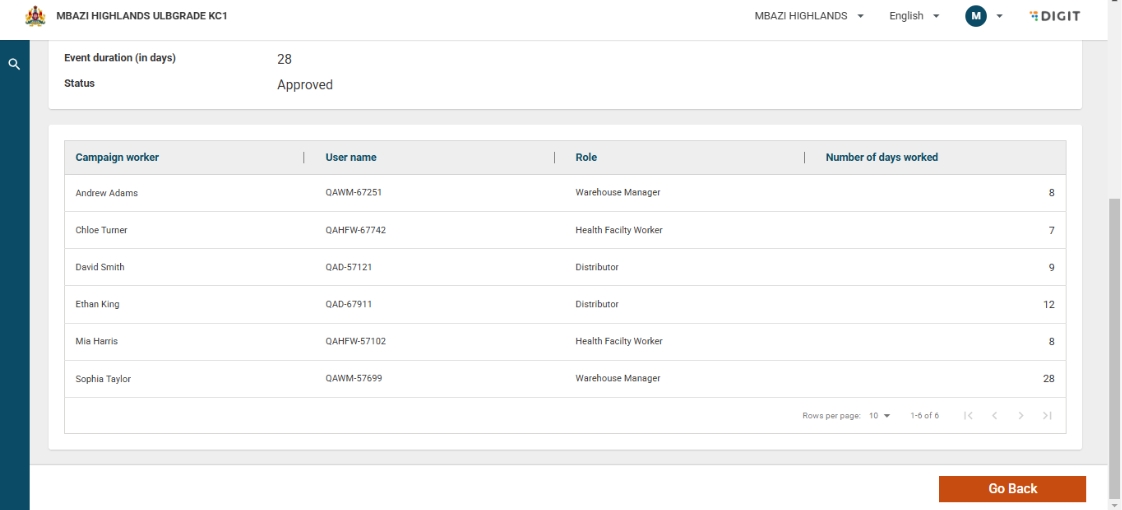Click the state emblem logo in header
Image resolution: width=1122 pixels, height=510 pixels.
pyautogui.click(x=35, y=16)
